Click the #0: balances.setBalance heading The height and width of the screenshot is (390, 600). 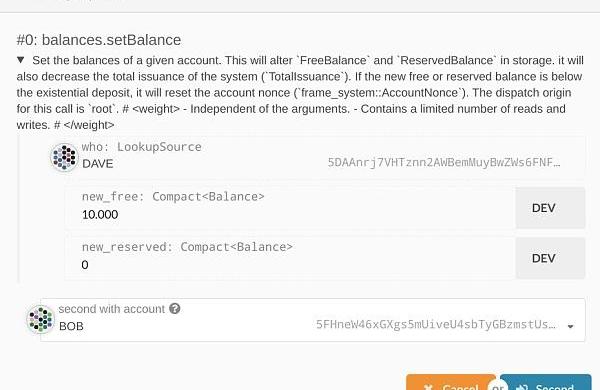pyautogui.click(x=99, y=40)
